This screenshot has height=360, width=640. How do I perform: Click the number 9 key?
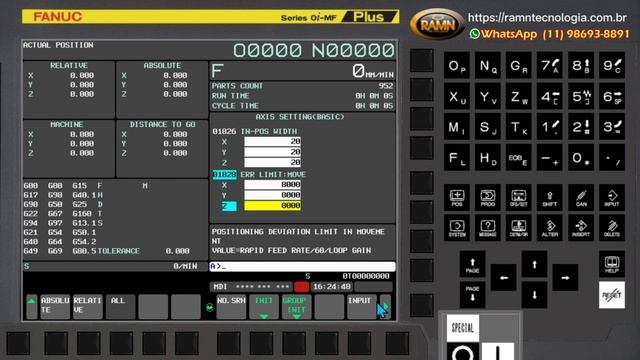point(612,66)
